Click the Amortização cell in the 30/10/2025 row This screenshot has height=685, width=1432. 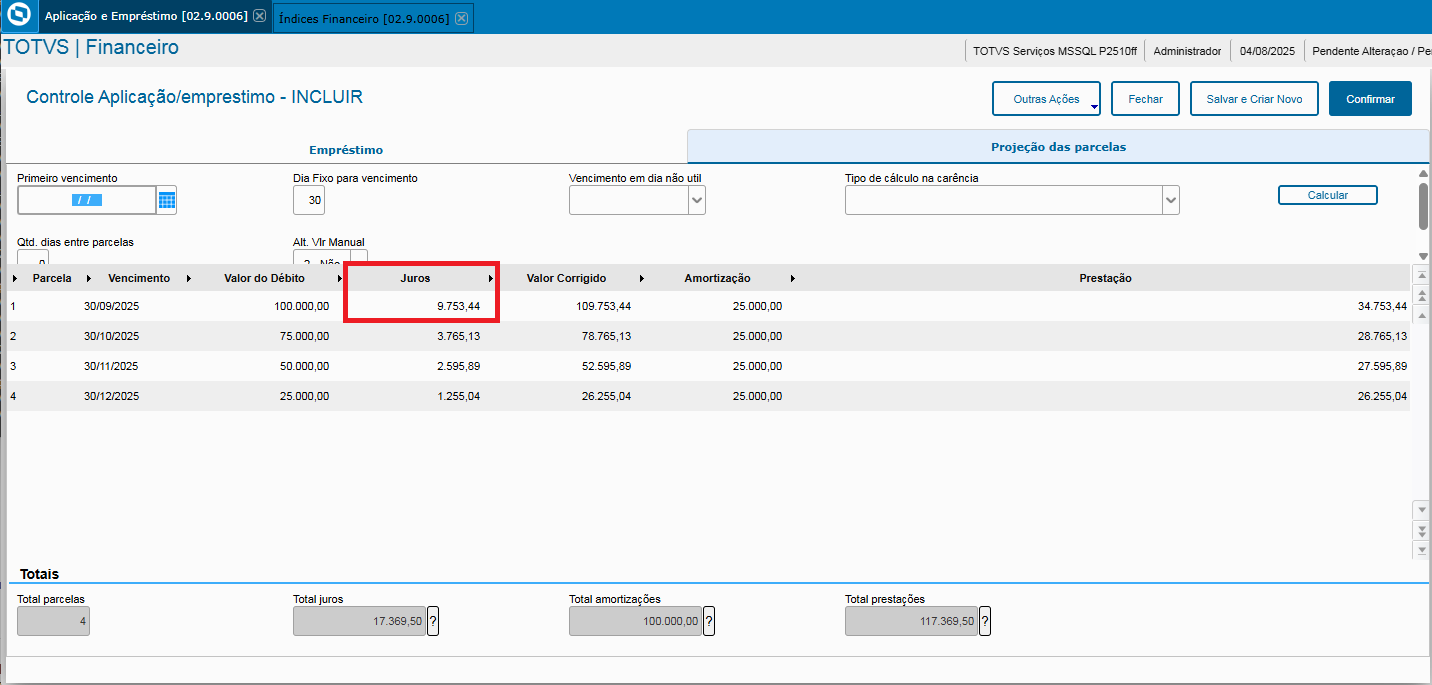tap(757, 336)
